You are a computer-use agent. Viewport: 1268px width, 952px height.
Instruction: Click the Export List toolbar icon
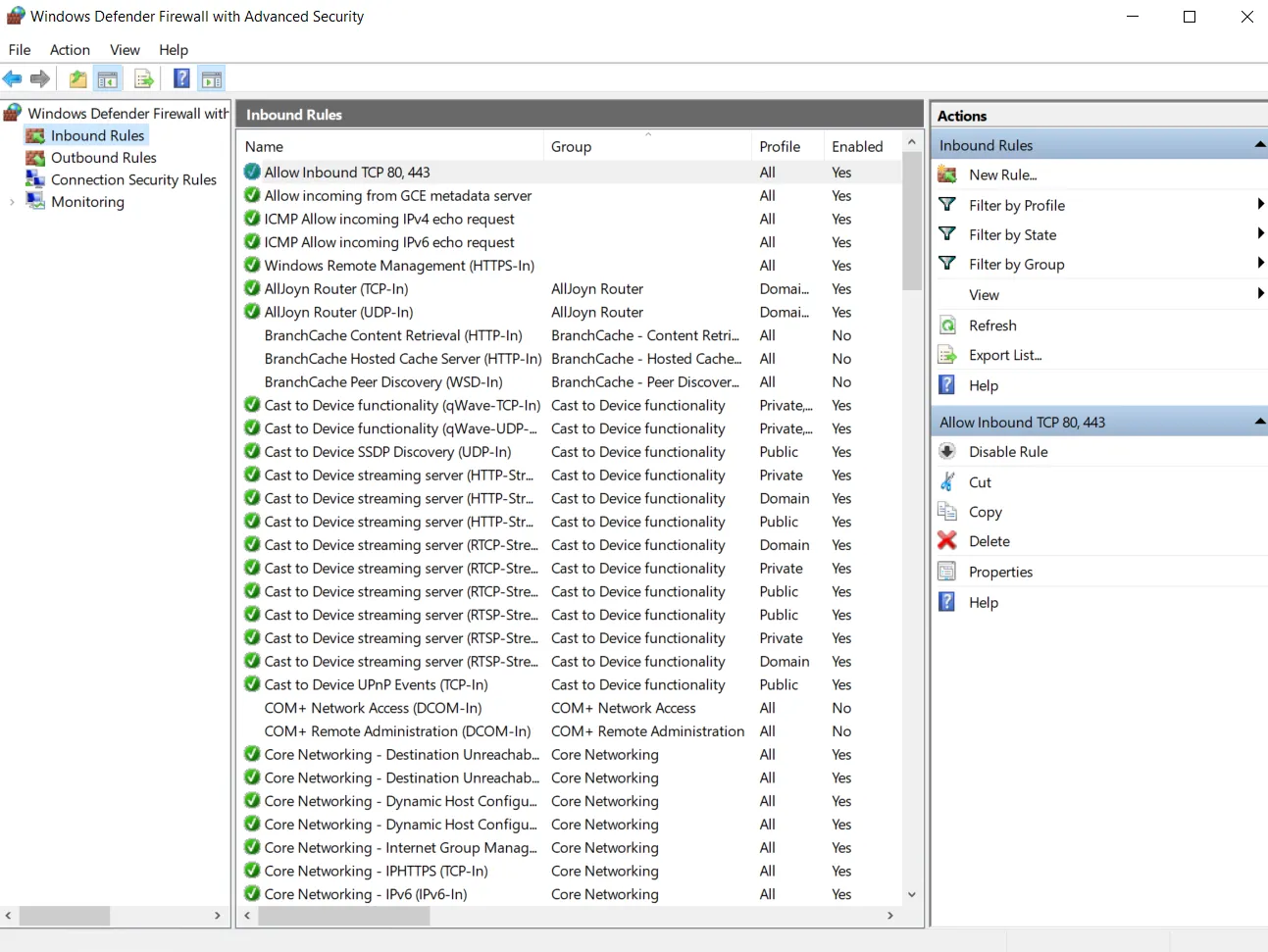coord(143,78)
